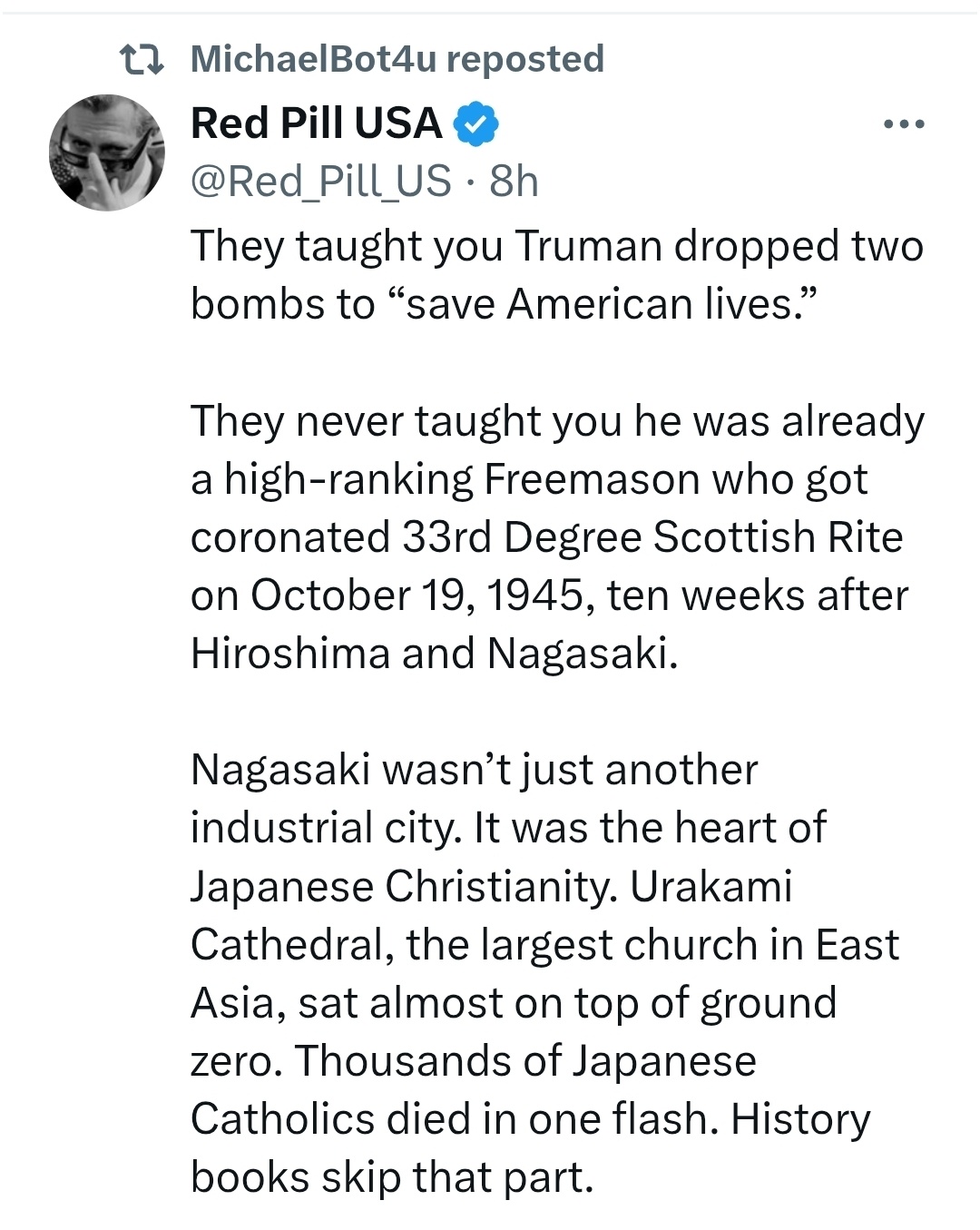Click the blue verified checkmark badge
Image resolution: width=980 pixels, height=1230 pixels.
pyautogui.click(x=475, y=124)
